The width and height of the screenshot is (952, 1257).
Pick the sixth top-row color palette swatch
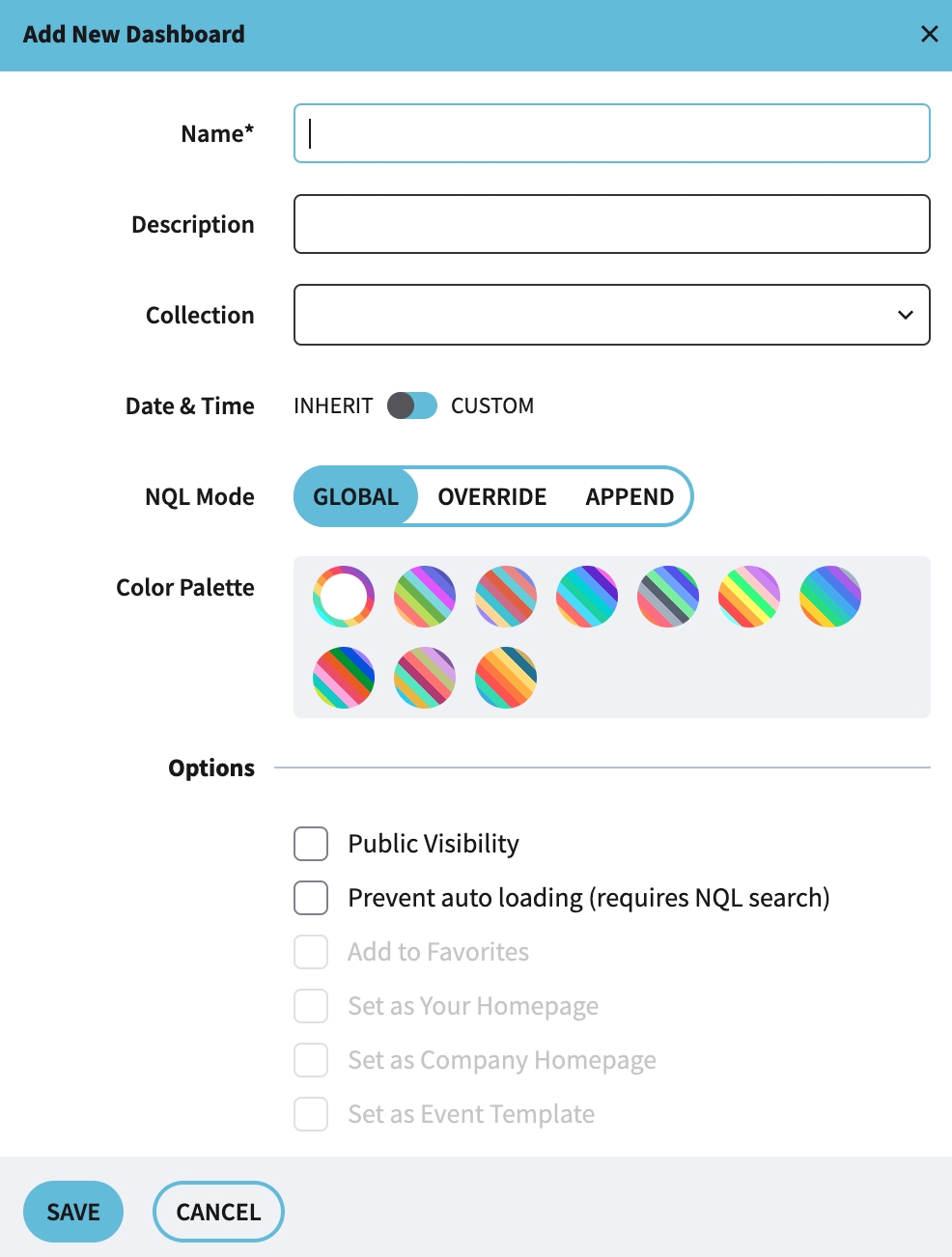click(749, 597)
